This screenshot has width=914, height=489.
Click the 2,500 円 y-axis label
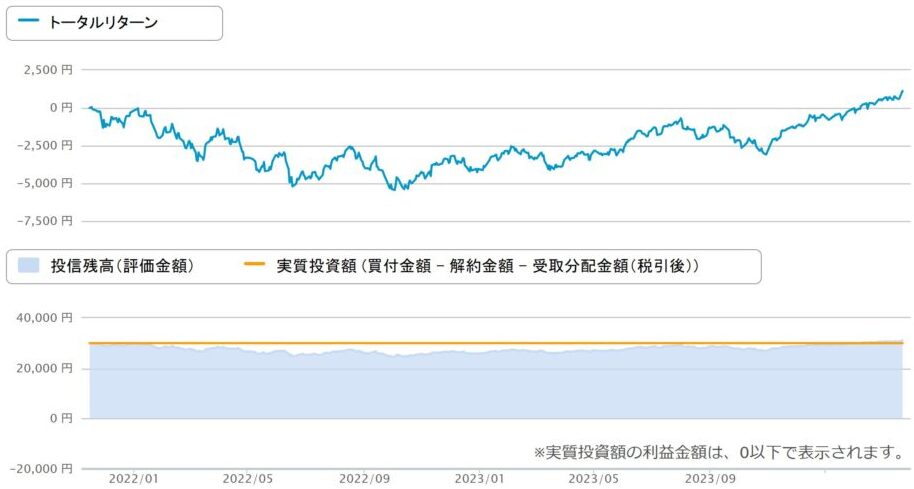[46, 70]
